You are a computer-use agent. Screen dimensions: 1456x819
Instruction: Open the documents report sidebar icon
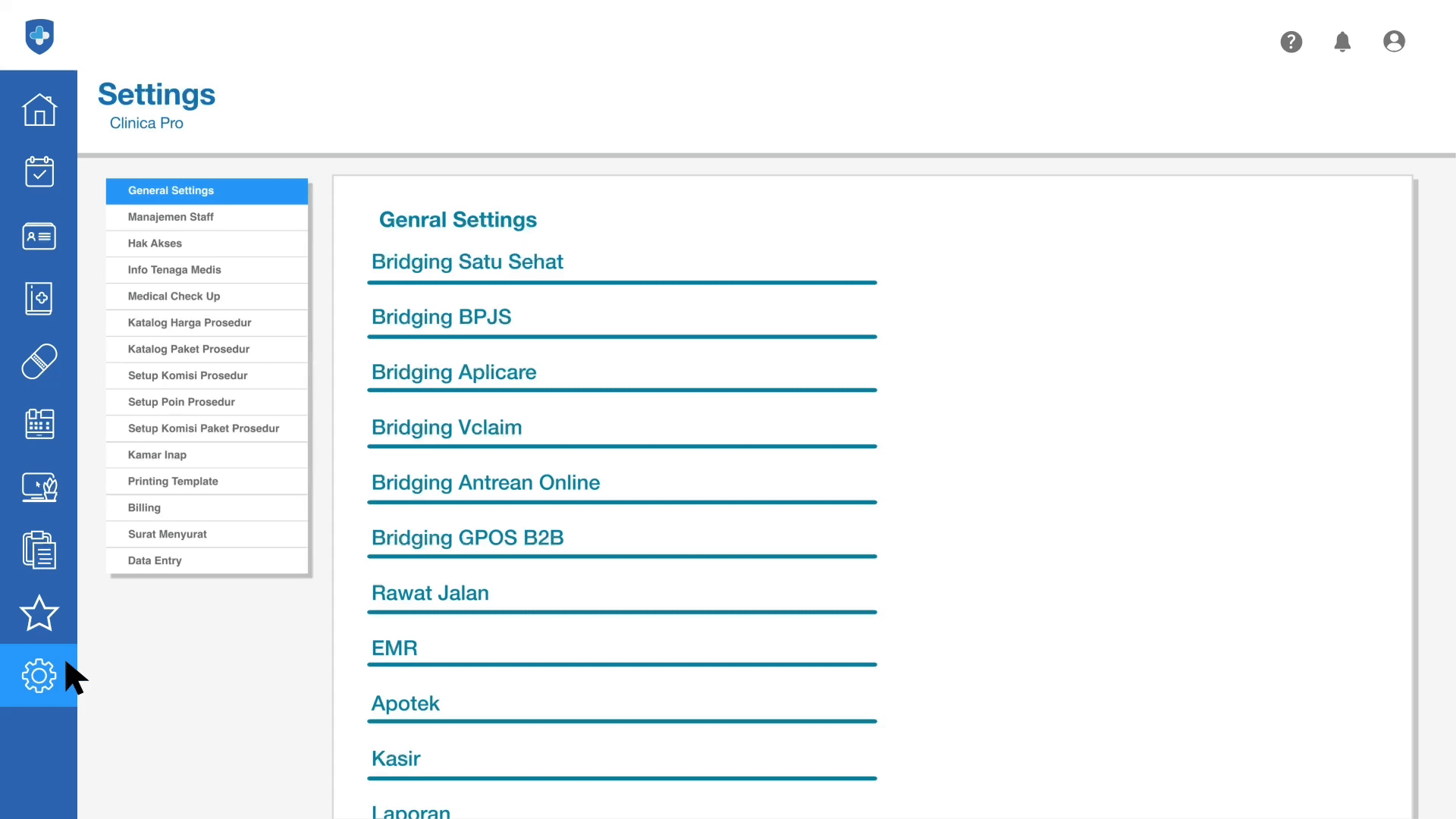pos(39,550)
